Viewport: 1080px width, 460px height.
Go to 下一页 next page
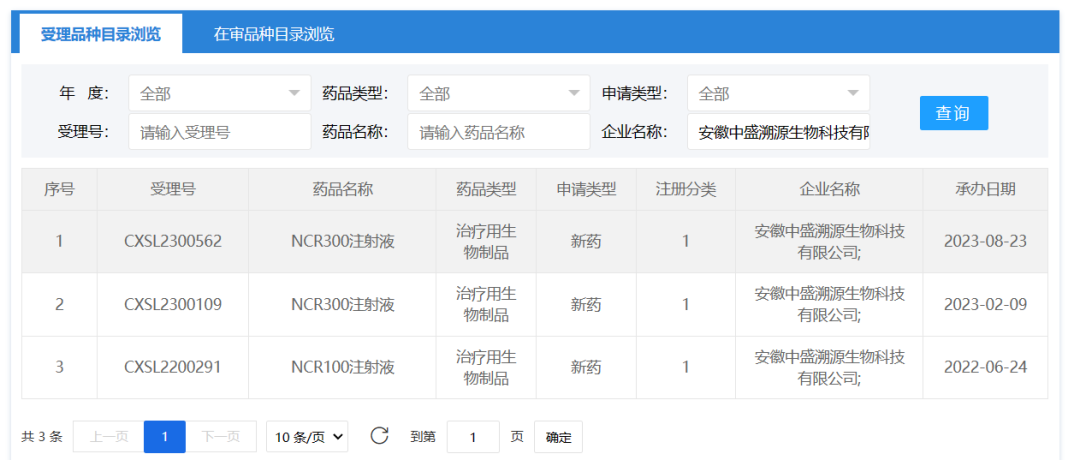(221, 436)
